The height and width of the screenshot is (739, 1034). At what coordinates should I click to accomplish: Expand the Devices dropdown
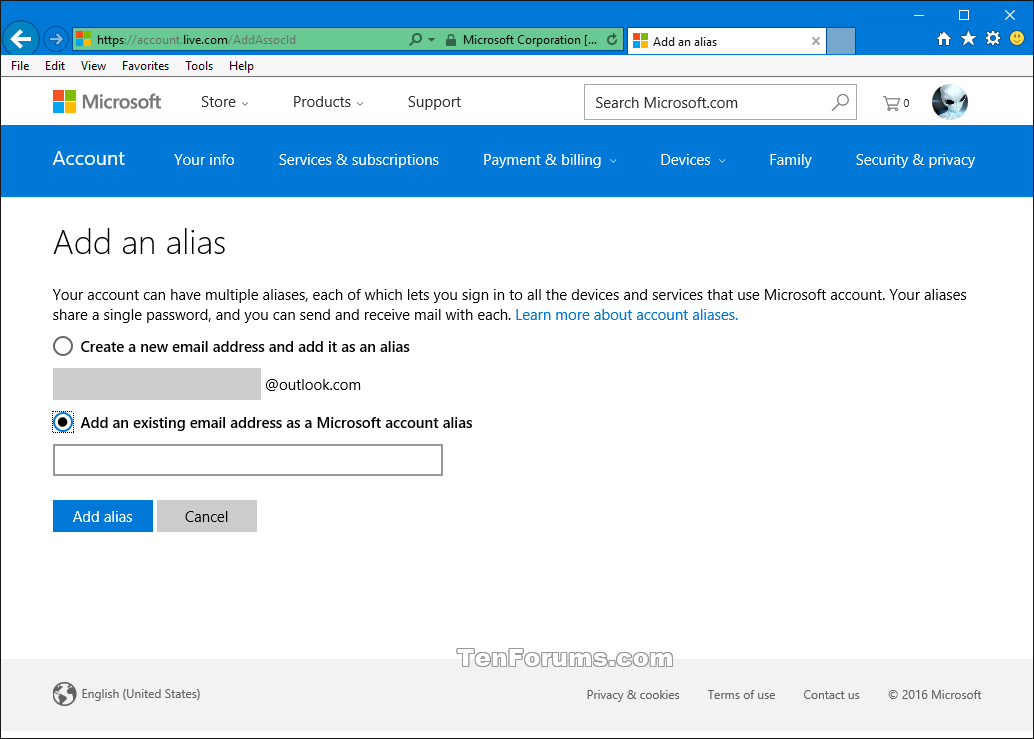692,160
